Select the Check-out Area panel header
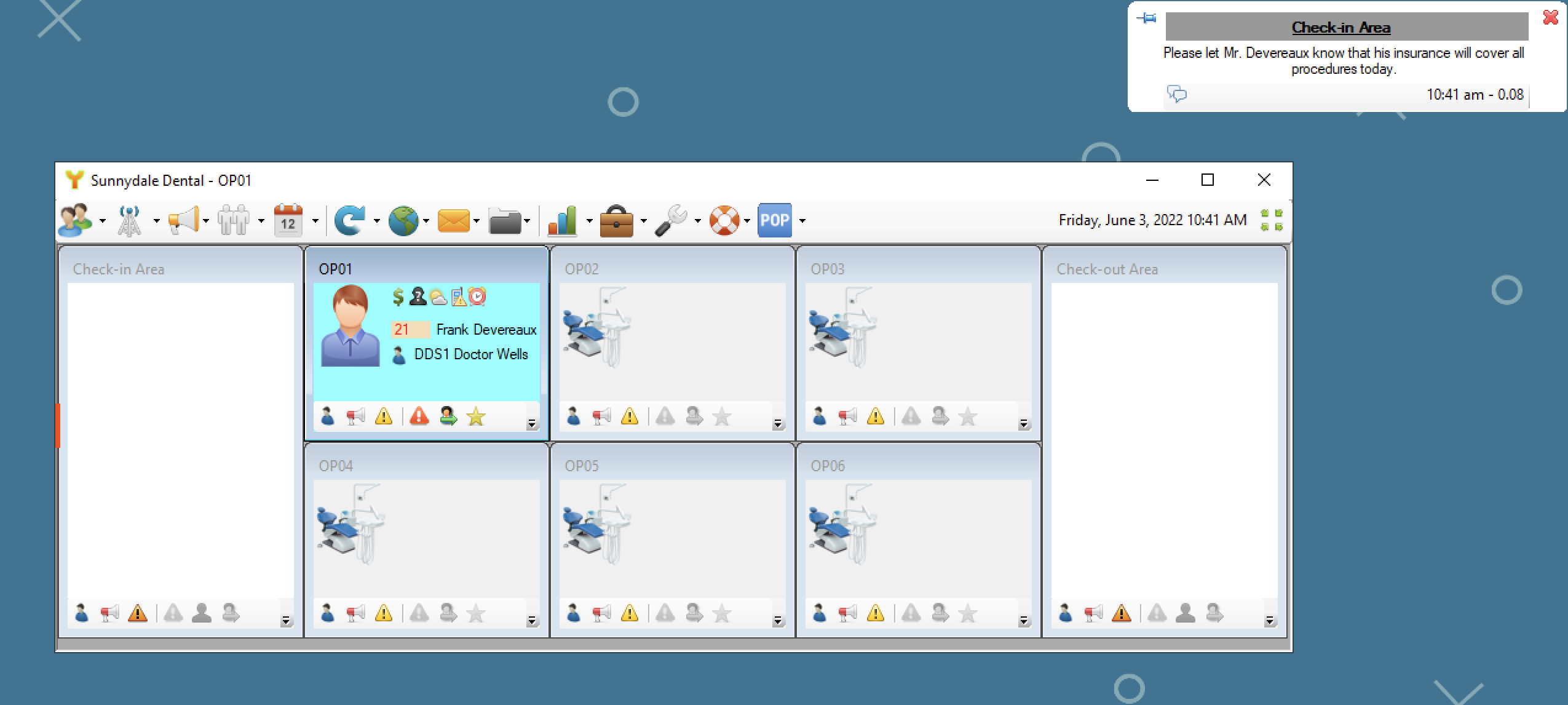 point(1107,269)
